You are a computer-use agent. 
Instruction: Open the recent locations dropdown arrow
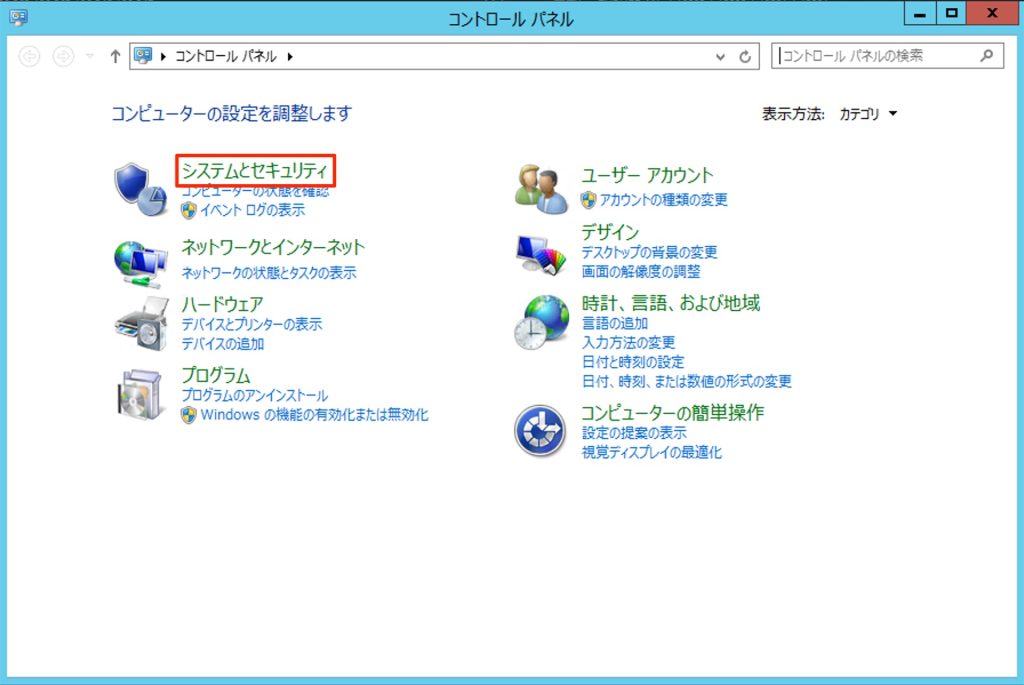[90, 56]
